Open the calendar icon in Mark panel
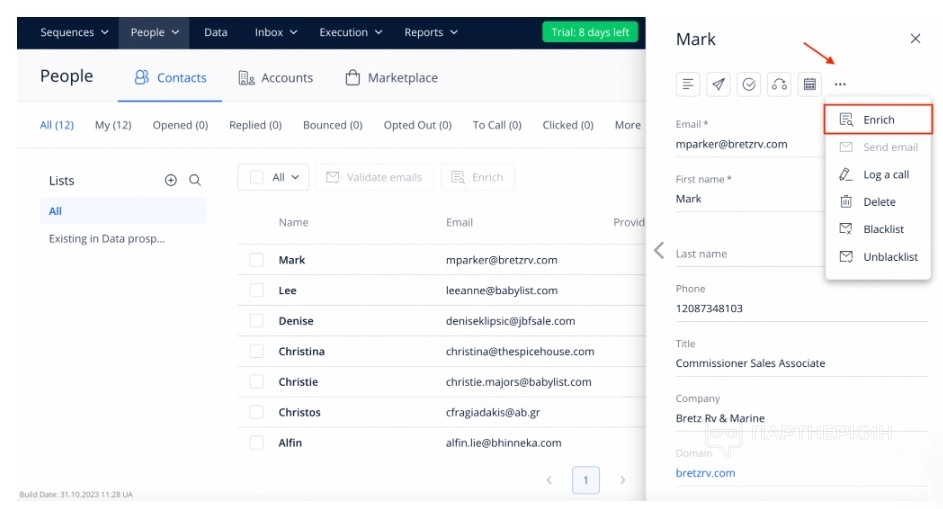This screenshot has width=943, height=509. click(810, 84)
